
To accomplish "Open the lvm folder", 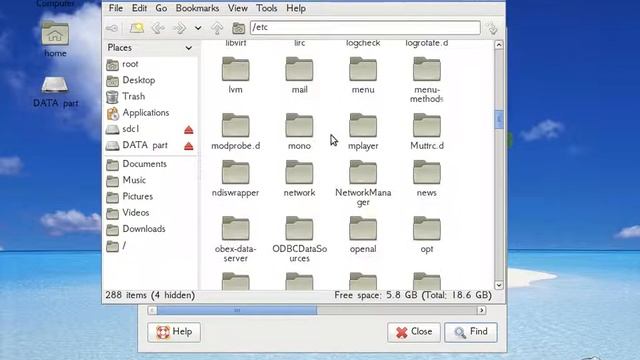I will coord(236,76).
